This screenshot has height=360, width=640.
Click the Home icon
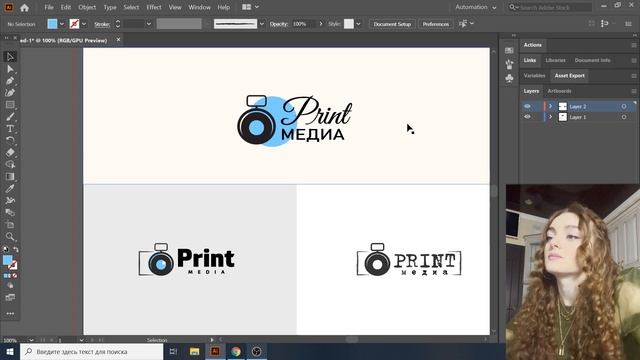tap(24, 7)
